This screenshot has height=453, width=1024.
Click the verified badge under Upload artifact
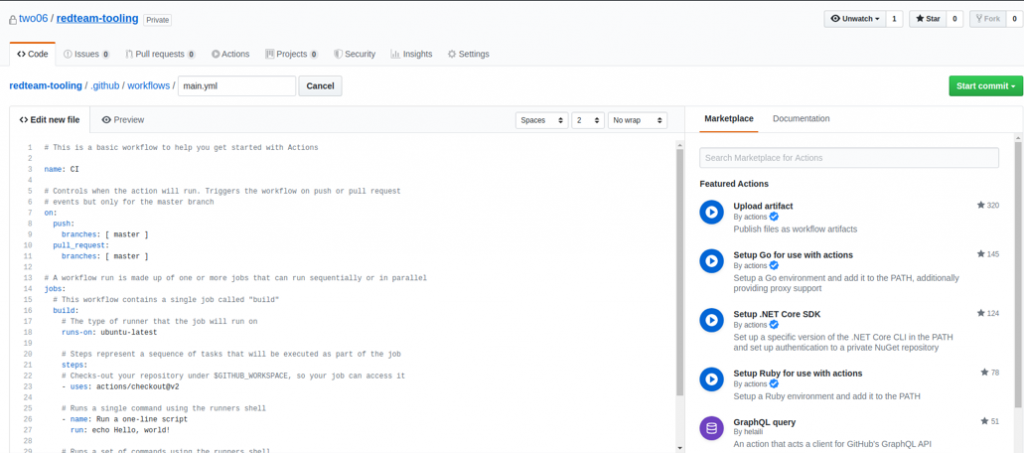click(774, 217)
